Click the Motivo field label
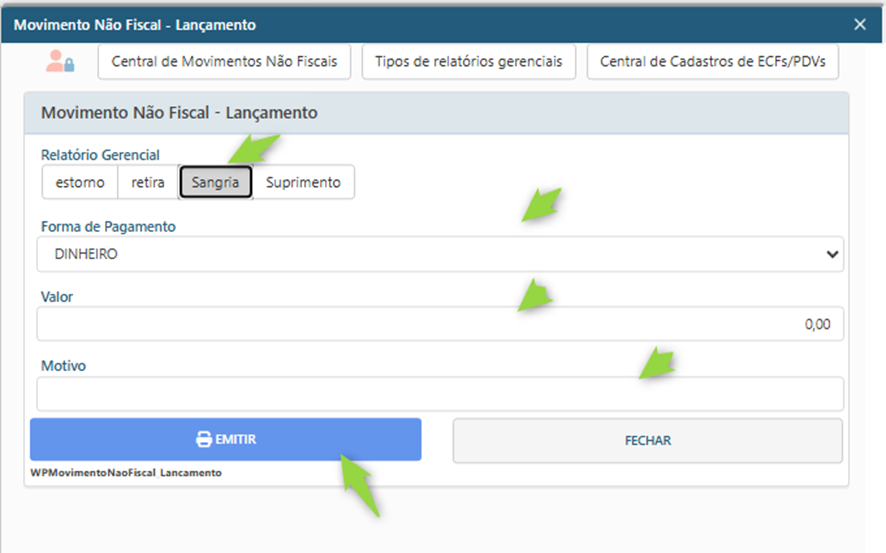 tap(63, 366)
